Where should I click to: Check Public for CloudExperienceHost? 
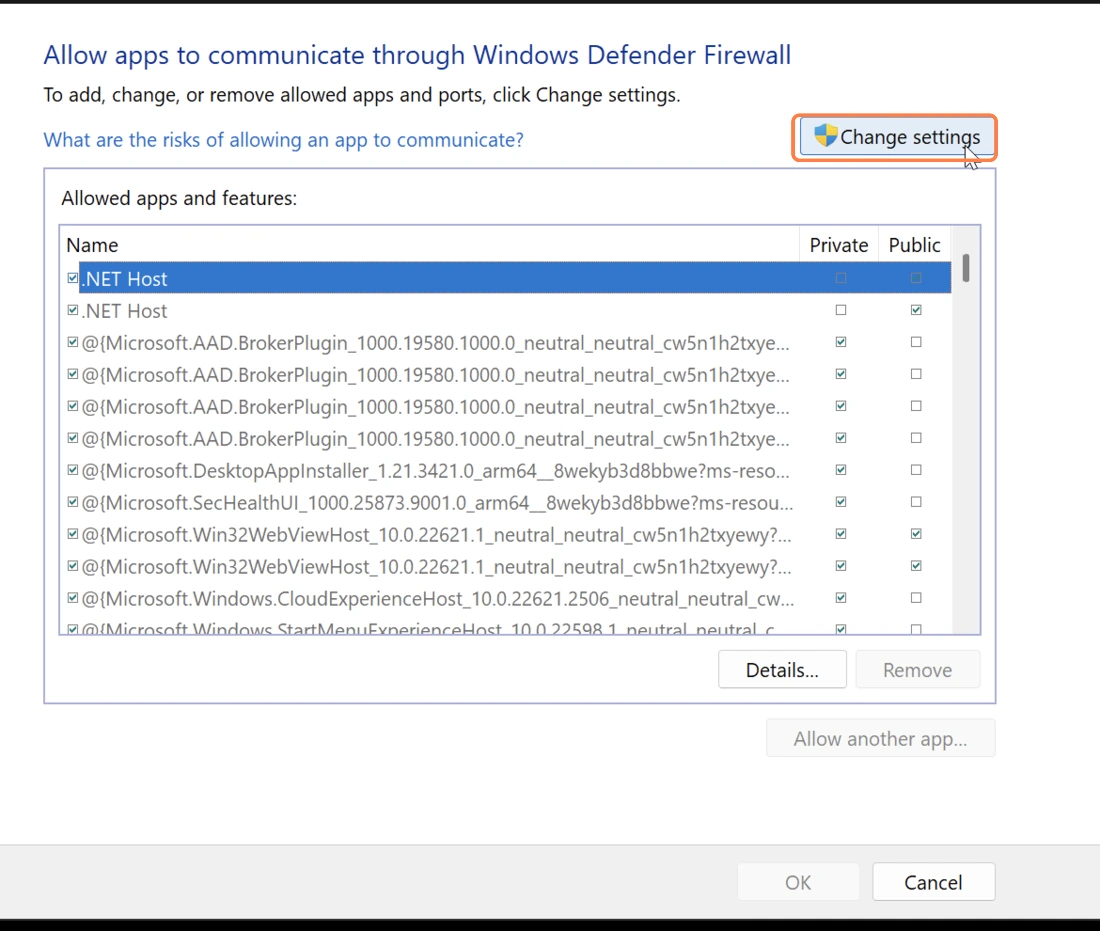(915, 598)
